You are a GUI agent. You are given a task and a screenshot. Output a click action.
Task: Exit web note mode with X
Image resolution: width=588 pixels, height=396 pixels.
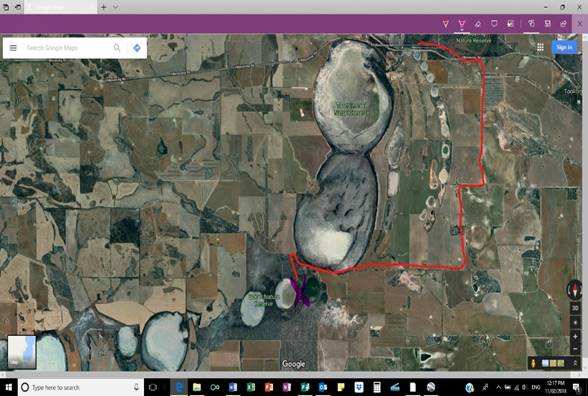[x=580, y=24]
